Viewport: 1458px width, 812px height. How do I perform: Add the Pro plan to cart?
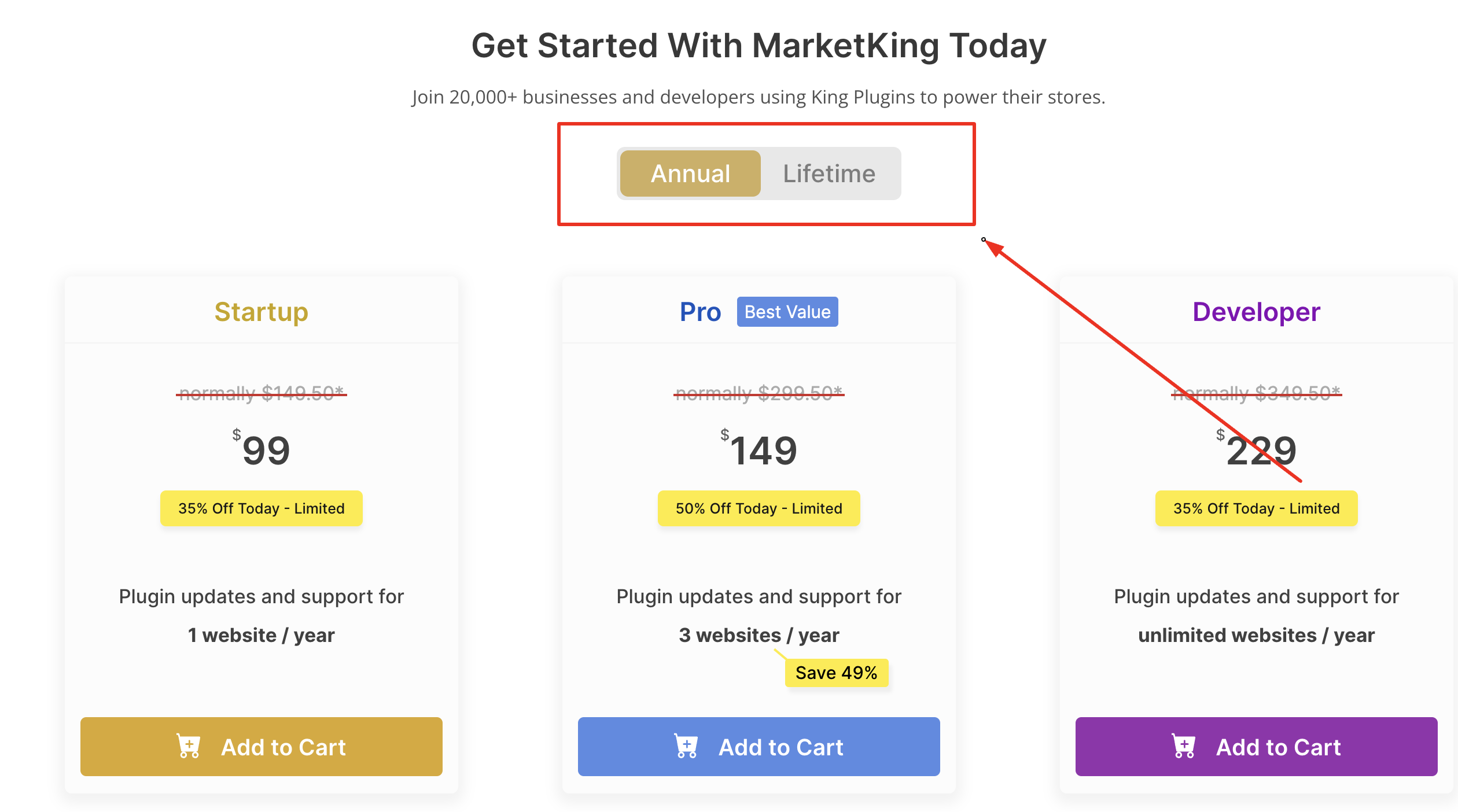pyautogui.click(x=759, y=747)
